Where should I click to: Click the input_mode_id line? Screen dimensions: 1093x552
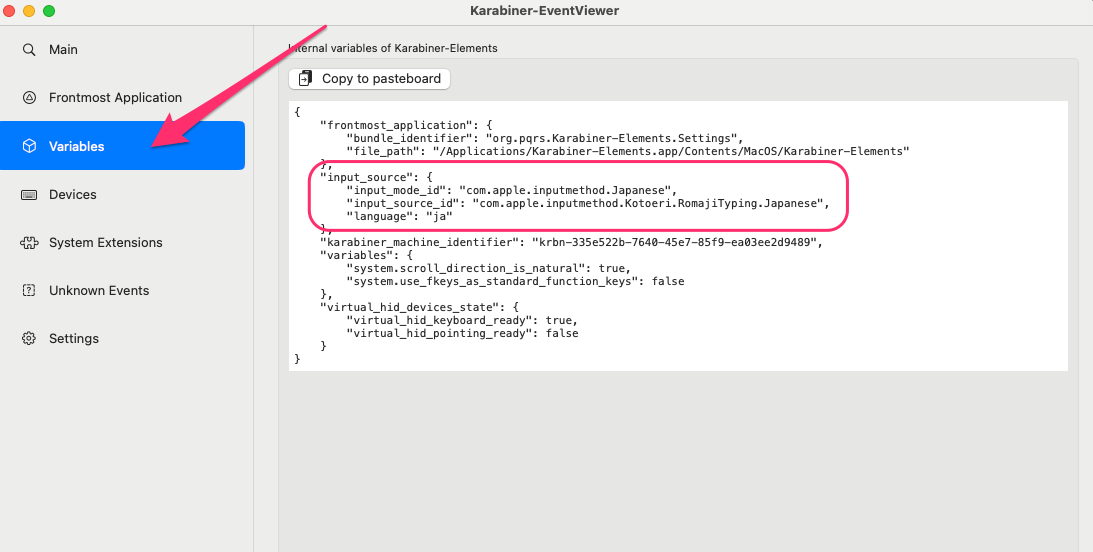coord(512,190)
